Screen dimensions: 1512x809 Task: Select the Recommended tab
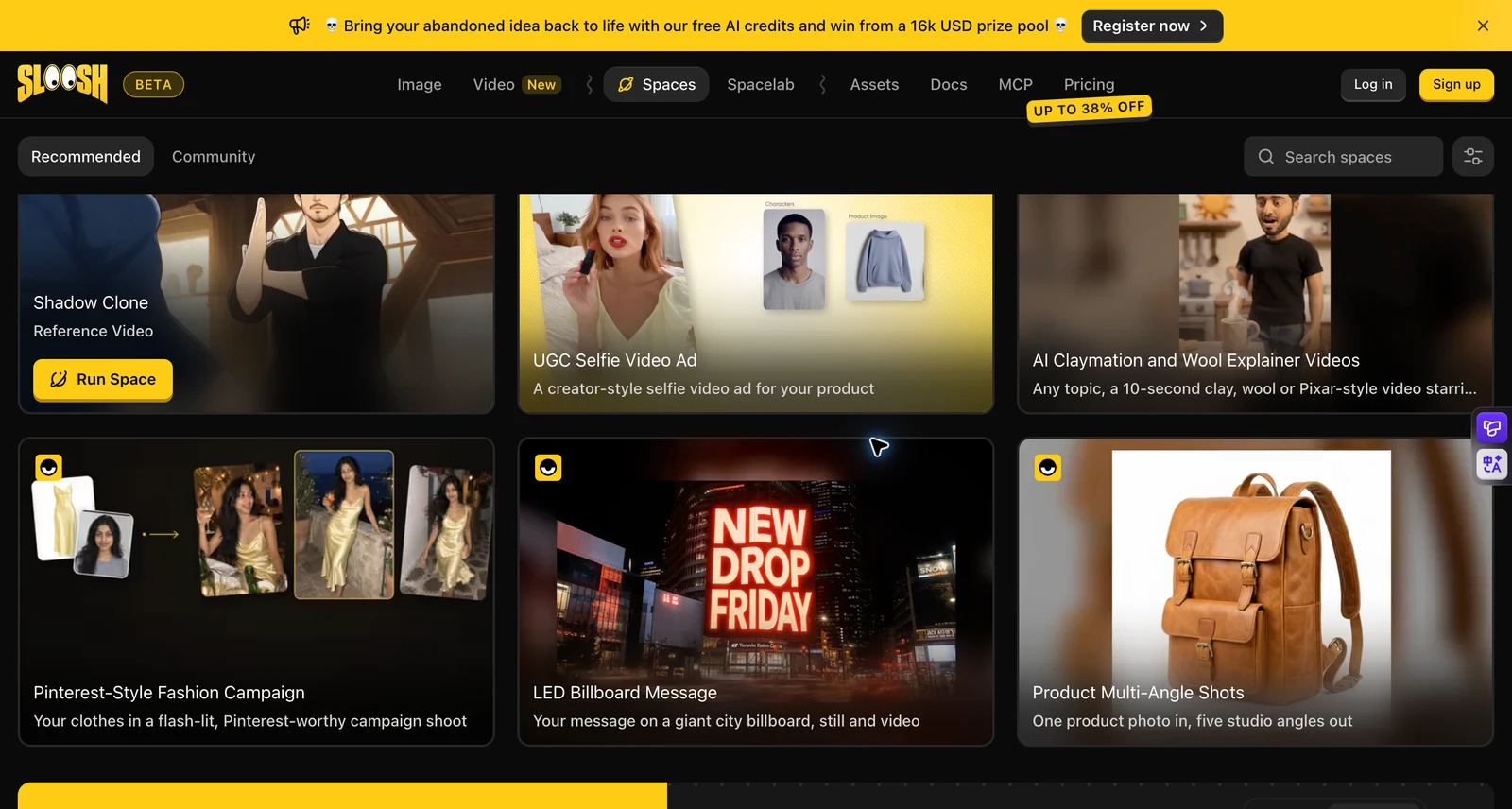(x=86, y=157)
